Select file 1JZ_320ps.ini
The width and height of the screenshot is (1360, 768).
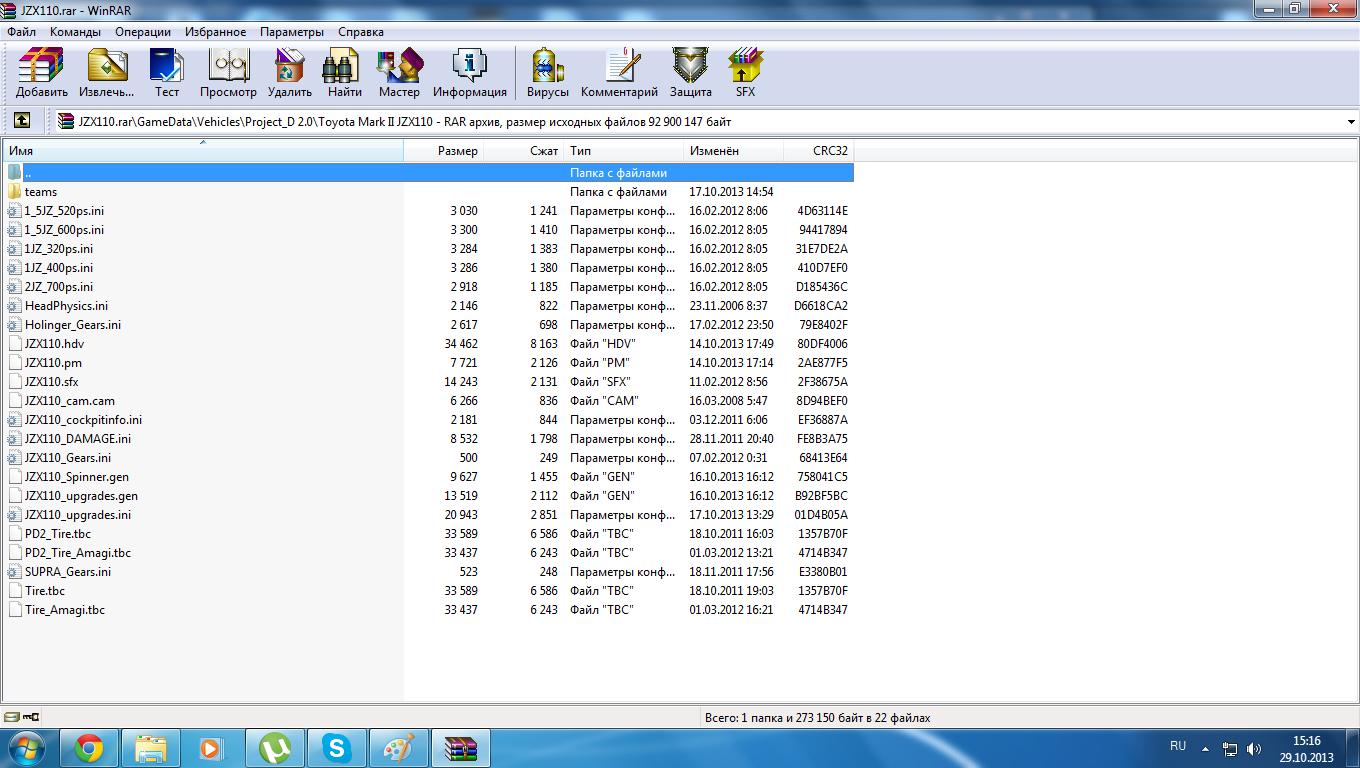point(429,249)
